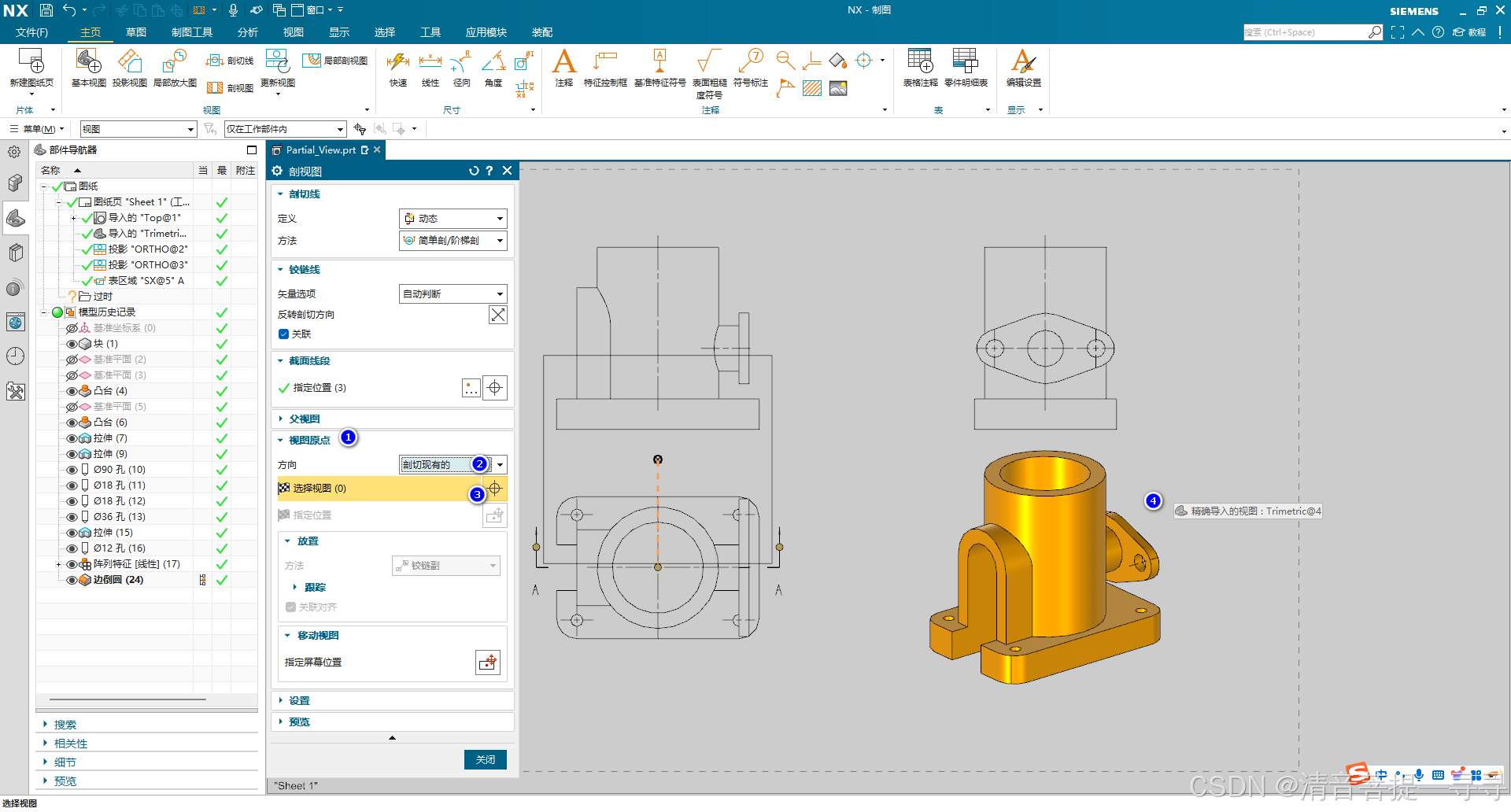The width and height of the screenshot is (1511, 812).
Task: Click the Trimetric orange 3D model view
Action: [1044, 567]
